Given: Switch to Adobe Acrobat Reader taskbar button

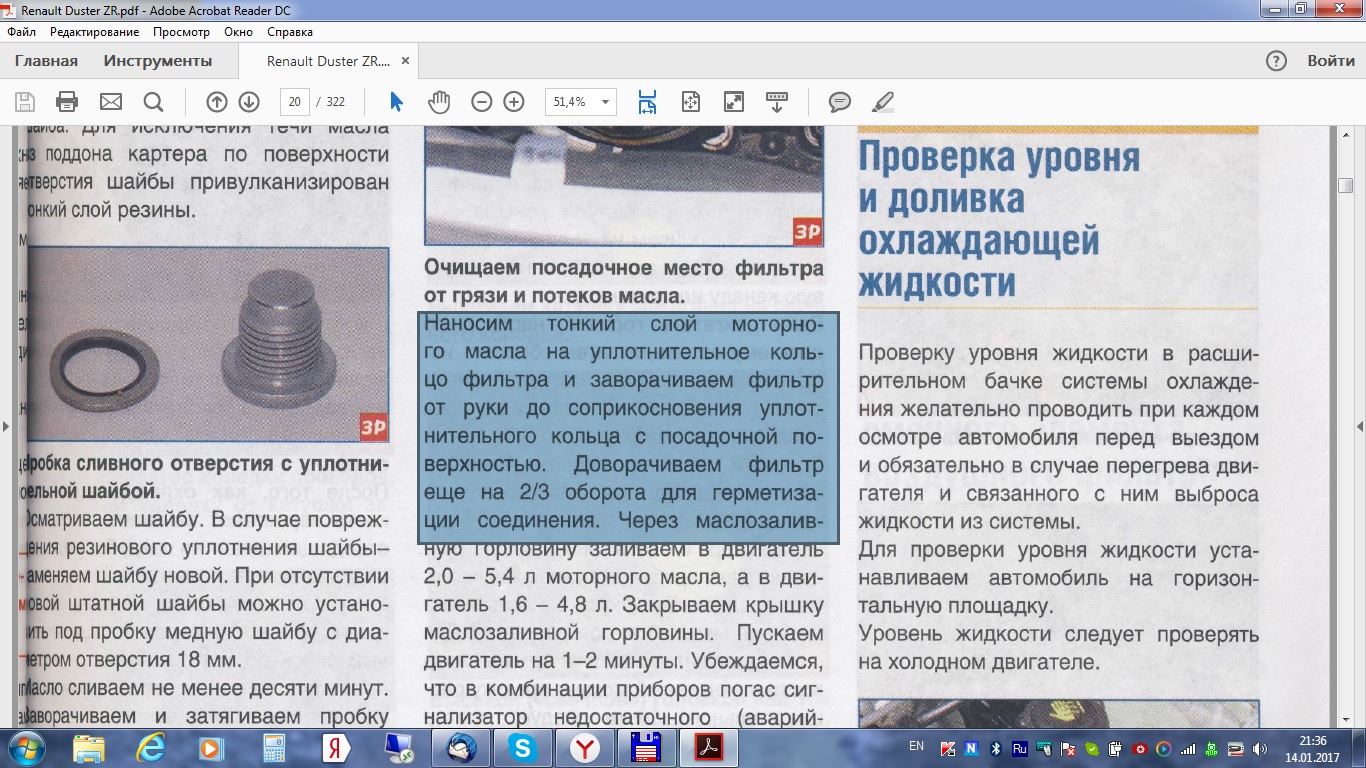Looking at the screenshot, I should click(x=709, y=747).
